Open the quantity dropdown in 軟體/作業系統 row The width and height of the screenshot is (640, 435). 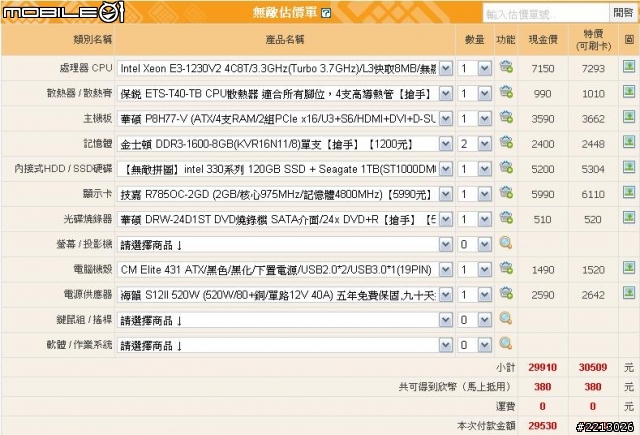[x=474, y=346]
